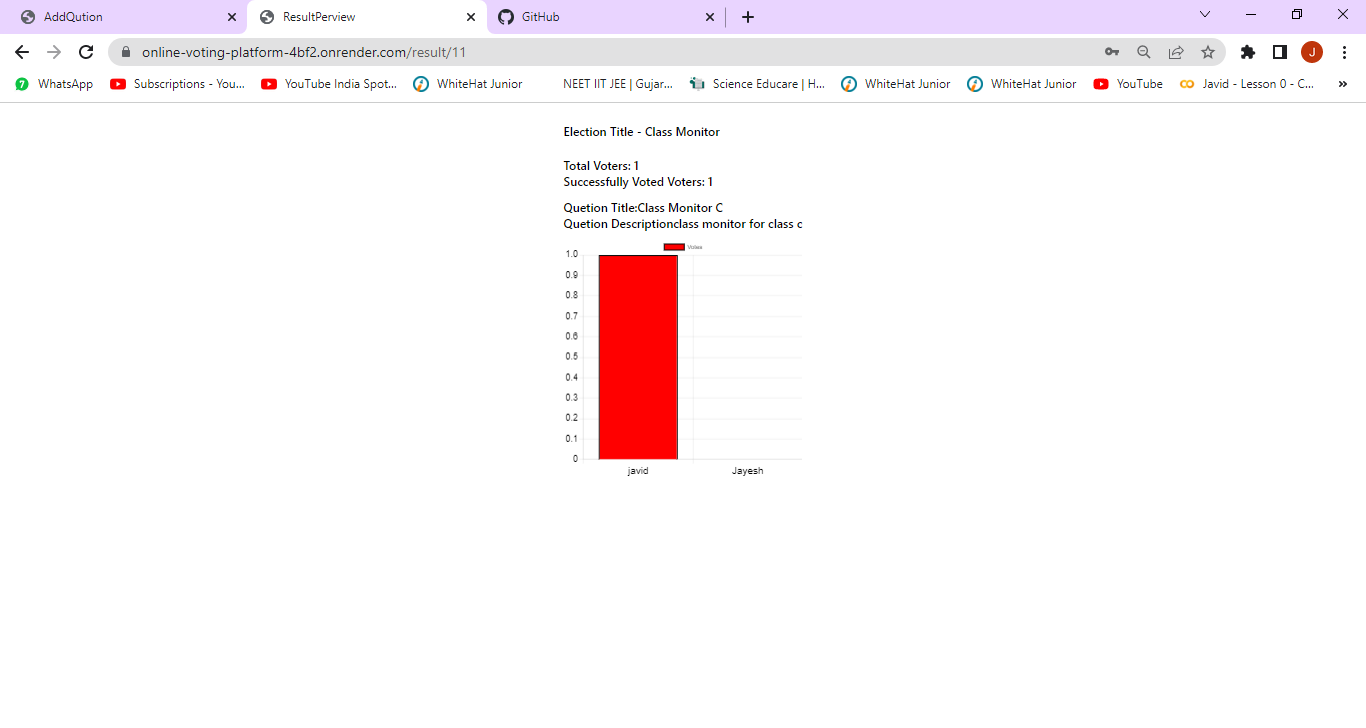Image resolution: width=1366 pixels, height=728 pixels.
Task: Open the Extensions puzzle icon
Action: tap(1248, 52)
